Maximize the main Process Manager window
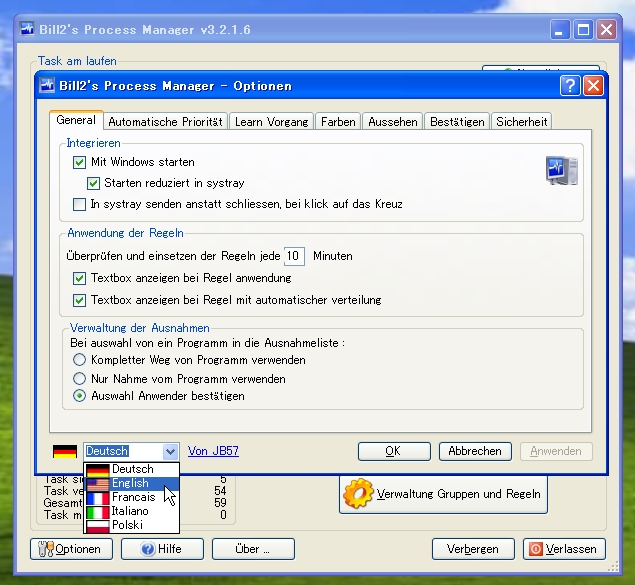 (583, 30)
